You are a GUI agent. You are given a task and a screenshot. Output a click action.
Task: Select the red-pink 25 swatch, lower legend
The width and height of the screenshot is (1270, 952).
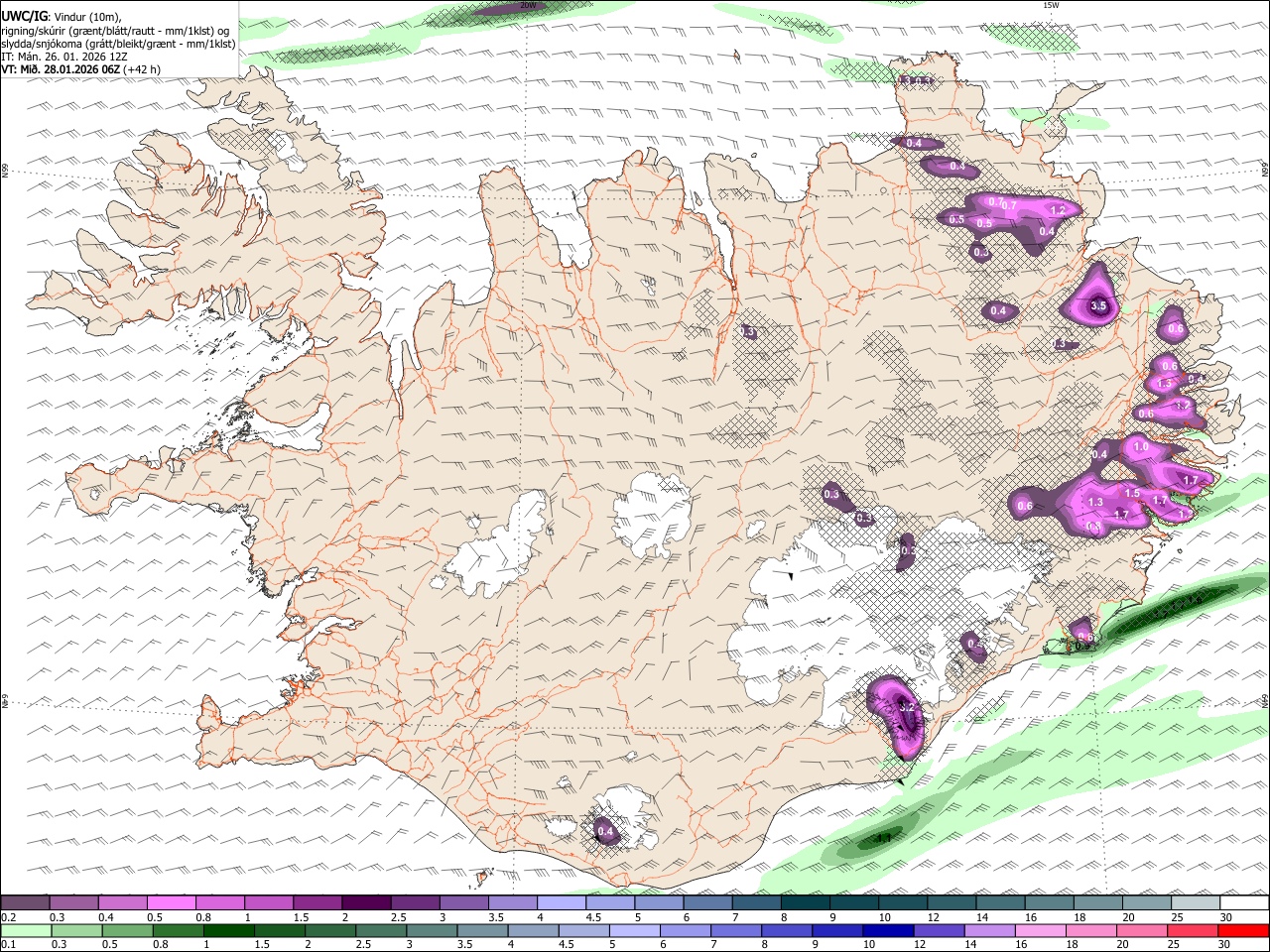[1194, 931]
